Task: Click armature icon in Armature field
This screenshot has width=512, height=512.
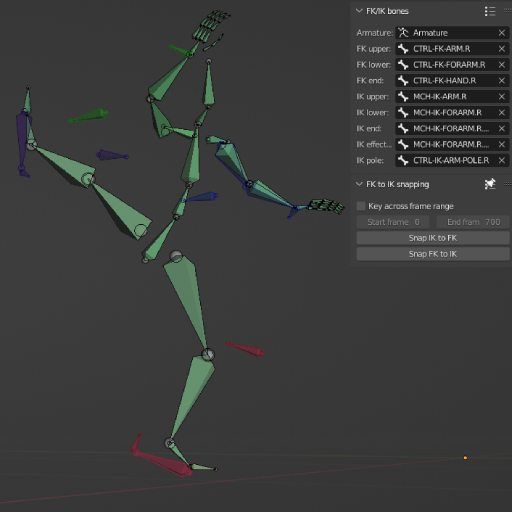Action: [x=403, y=33]
